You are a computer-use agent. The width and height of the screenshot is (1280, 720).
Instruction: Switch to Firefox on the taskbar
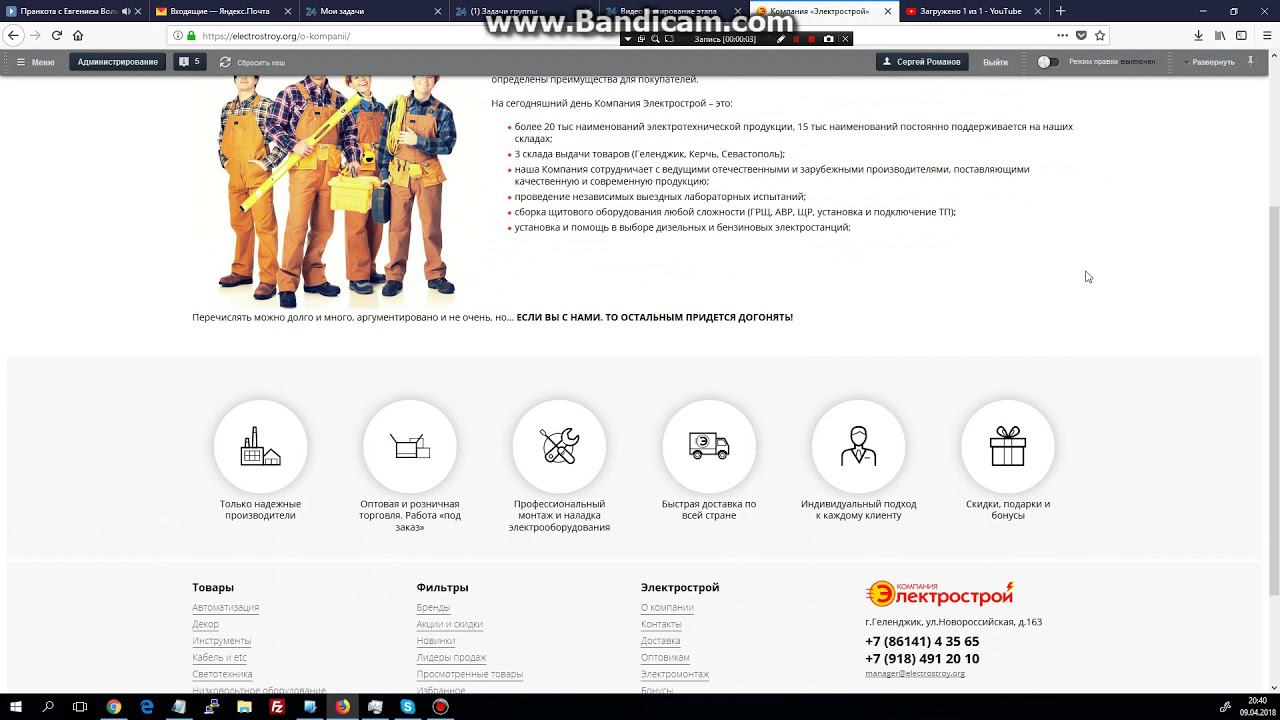[x=342, y=706]
